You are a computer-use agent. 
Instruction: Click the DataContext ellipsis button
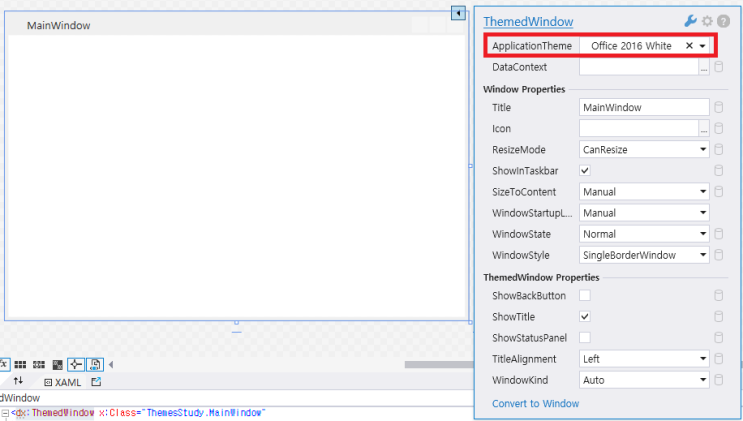point(704,67)
